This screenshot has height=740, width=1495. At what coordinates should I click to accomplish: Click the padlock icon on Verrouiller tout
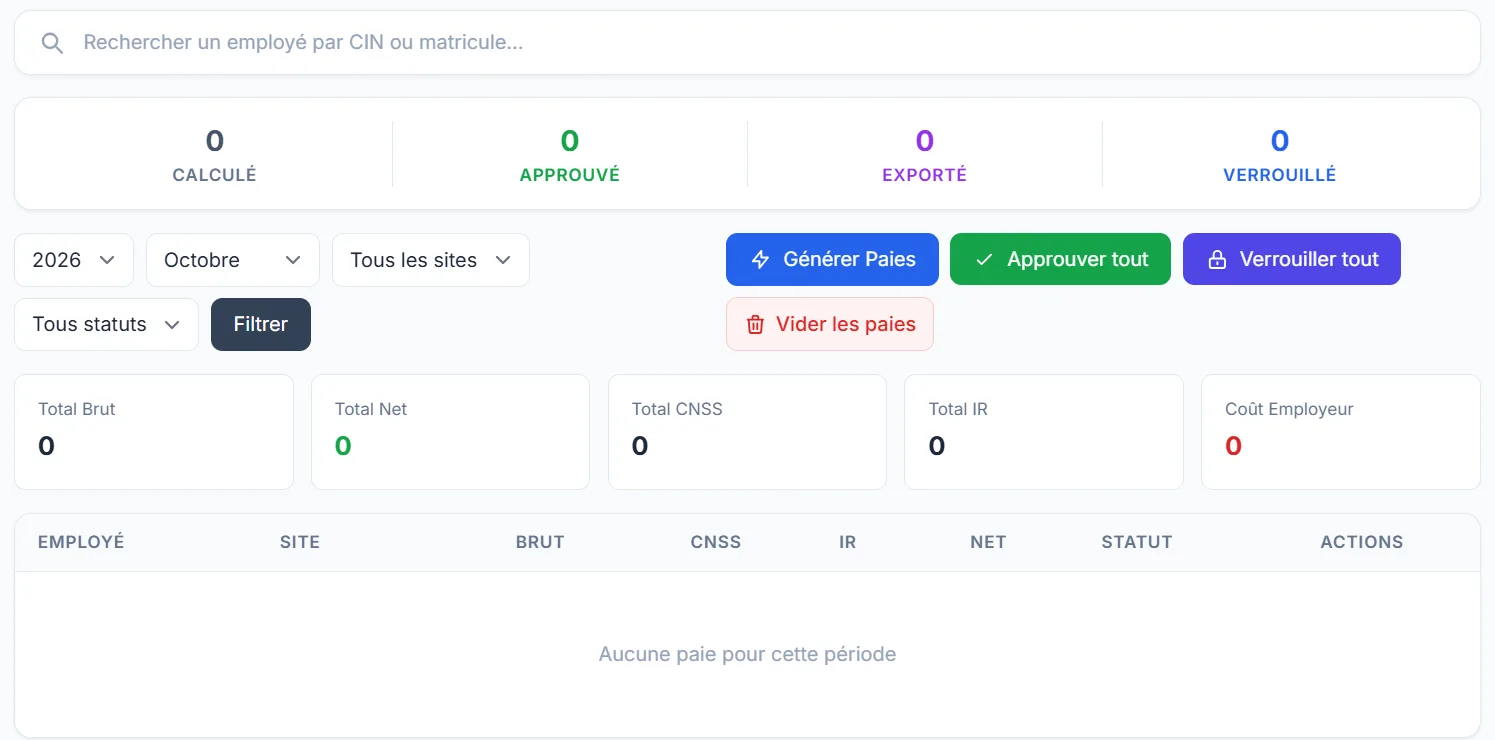pyautogui.click(x=1217, y=260)
